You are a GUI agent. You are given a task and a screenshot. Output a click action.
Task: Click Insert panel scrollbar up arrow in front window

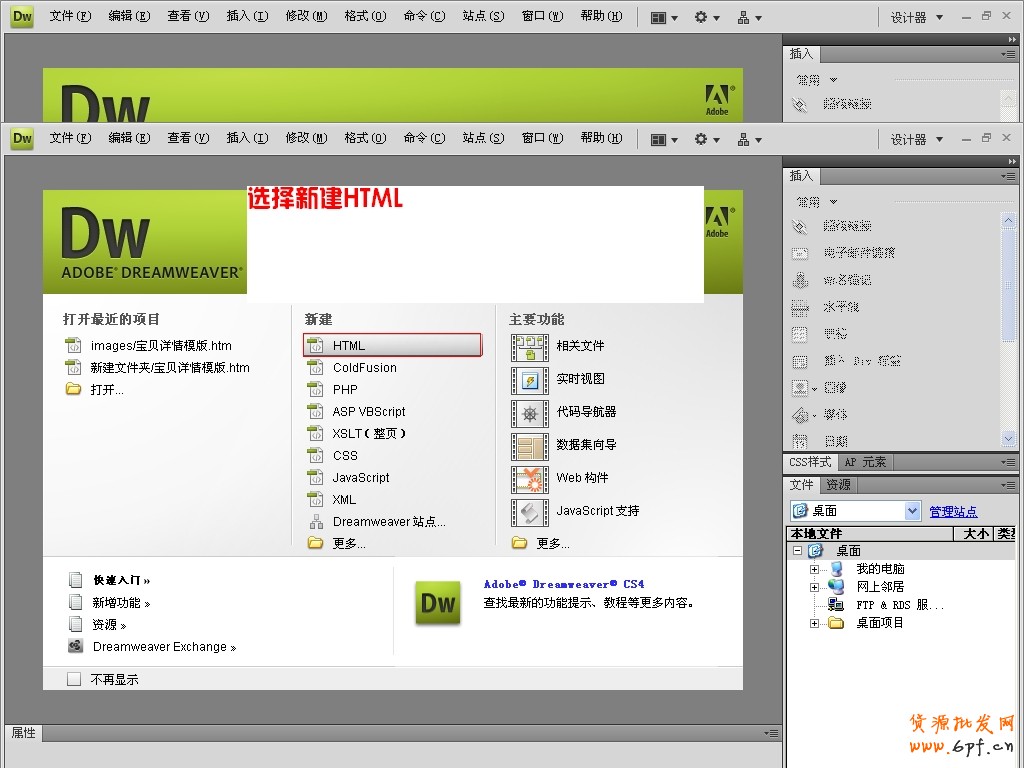[x=1008, y=221]
